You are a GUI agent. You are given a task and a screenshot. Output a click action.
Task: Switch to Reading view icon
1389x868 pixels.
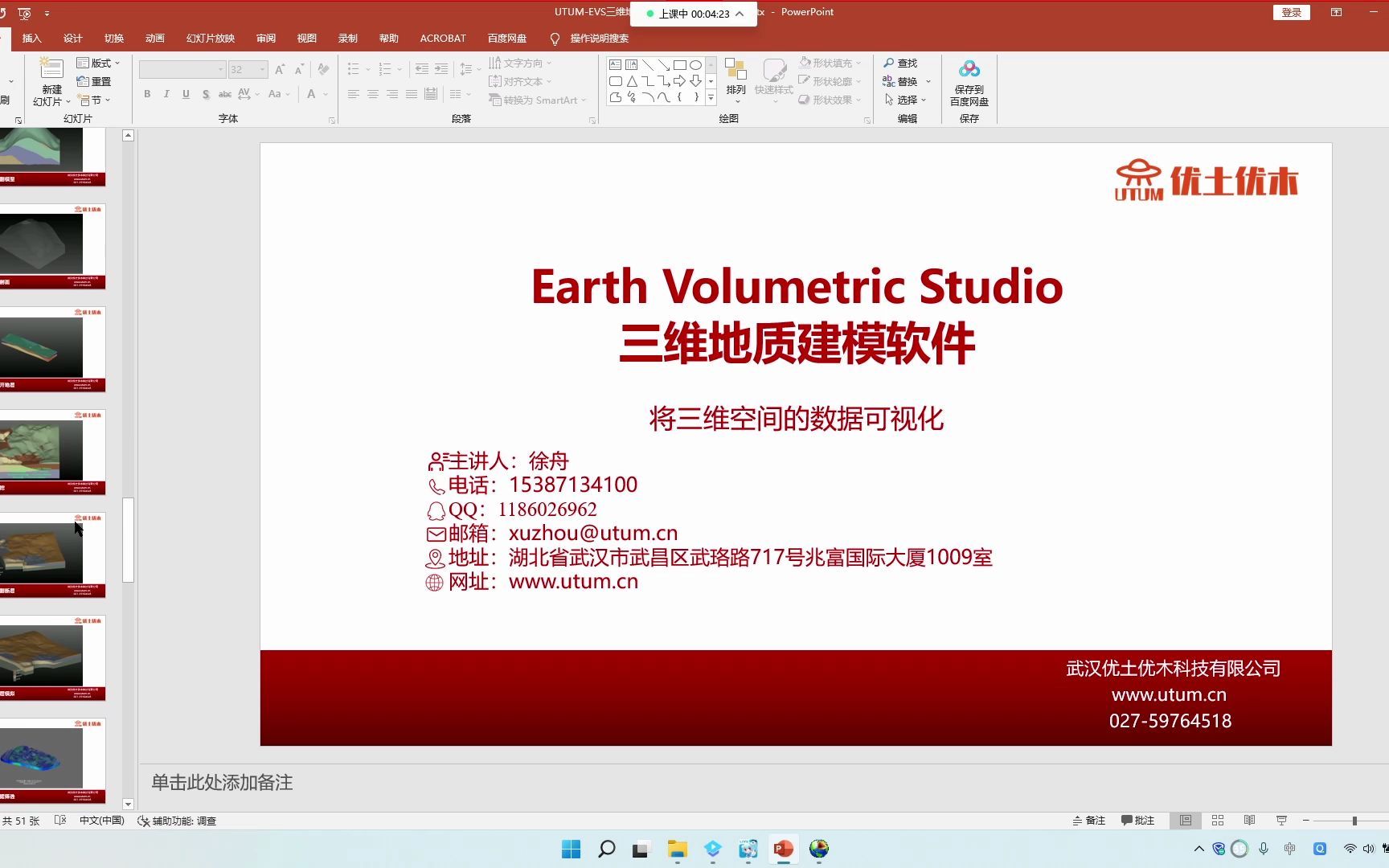[1249, 821]
